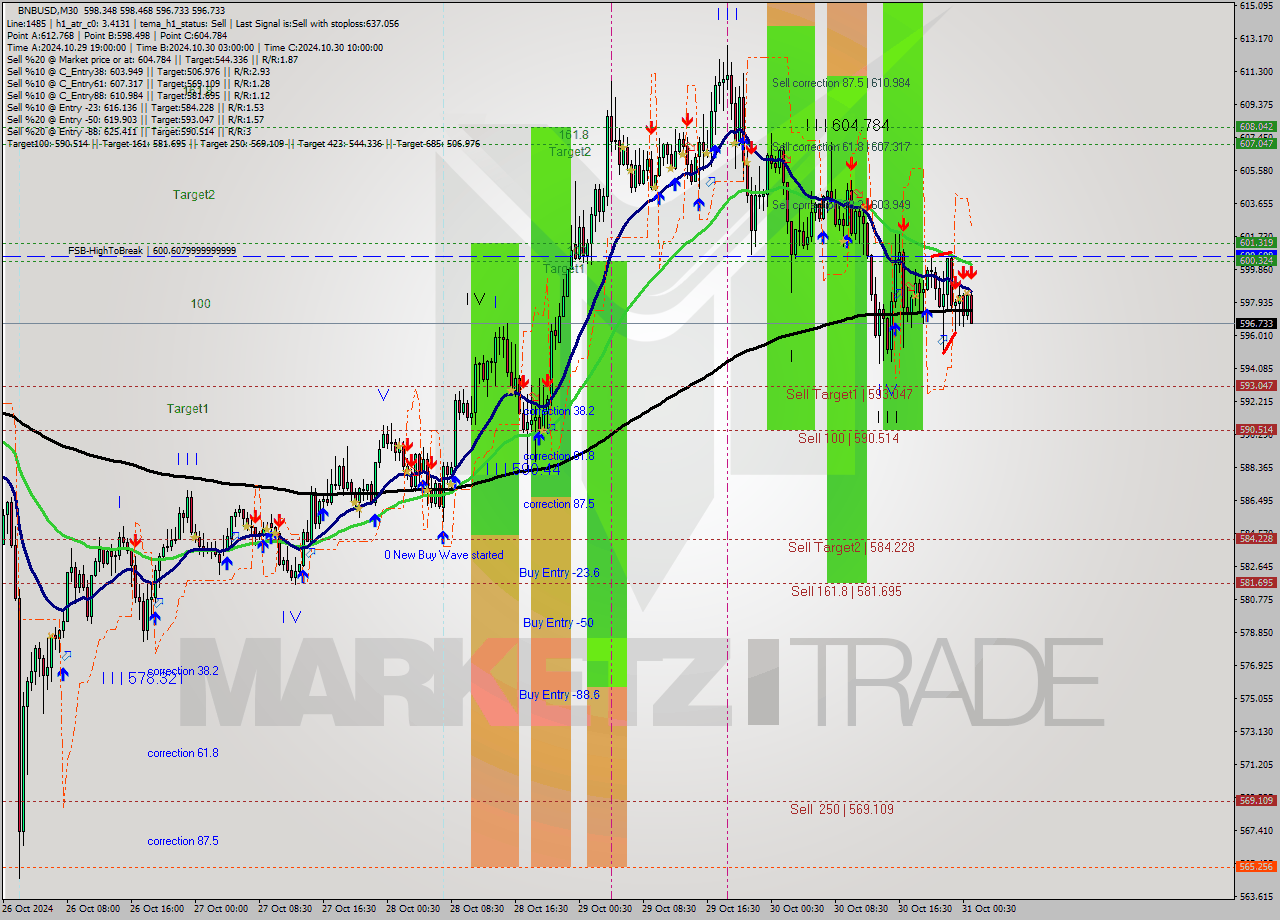
Task: Click the black current price tag 596.733
Action: point(1257,323)
